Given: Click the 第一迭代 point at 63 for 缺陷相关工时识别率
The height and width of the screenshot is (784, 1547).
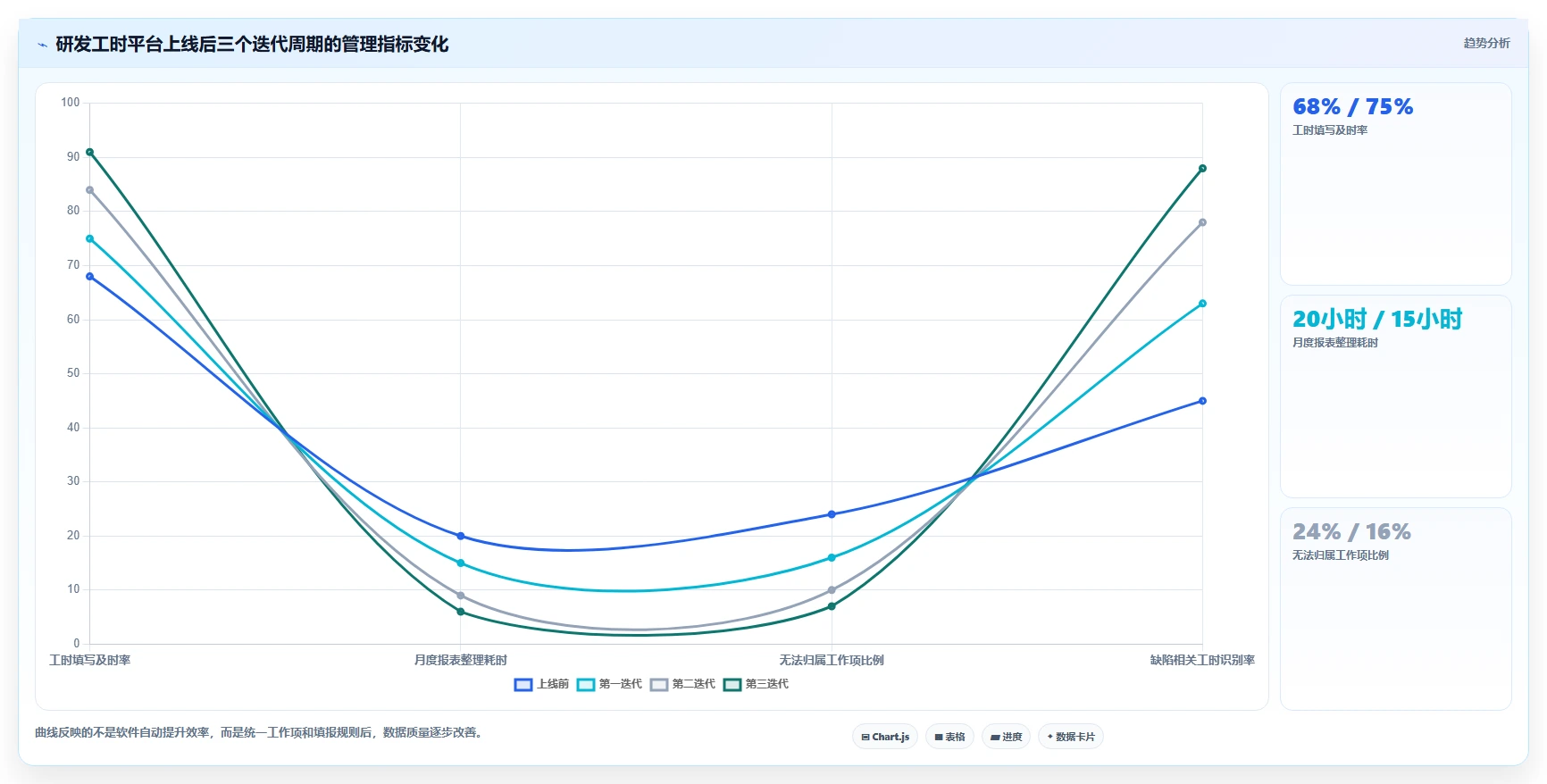Looking at the screenshot, I should tap(1202, 304).
